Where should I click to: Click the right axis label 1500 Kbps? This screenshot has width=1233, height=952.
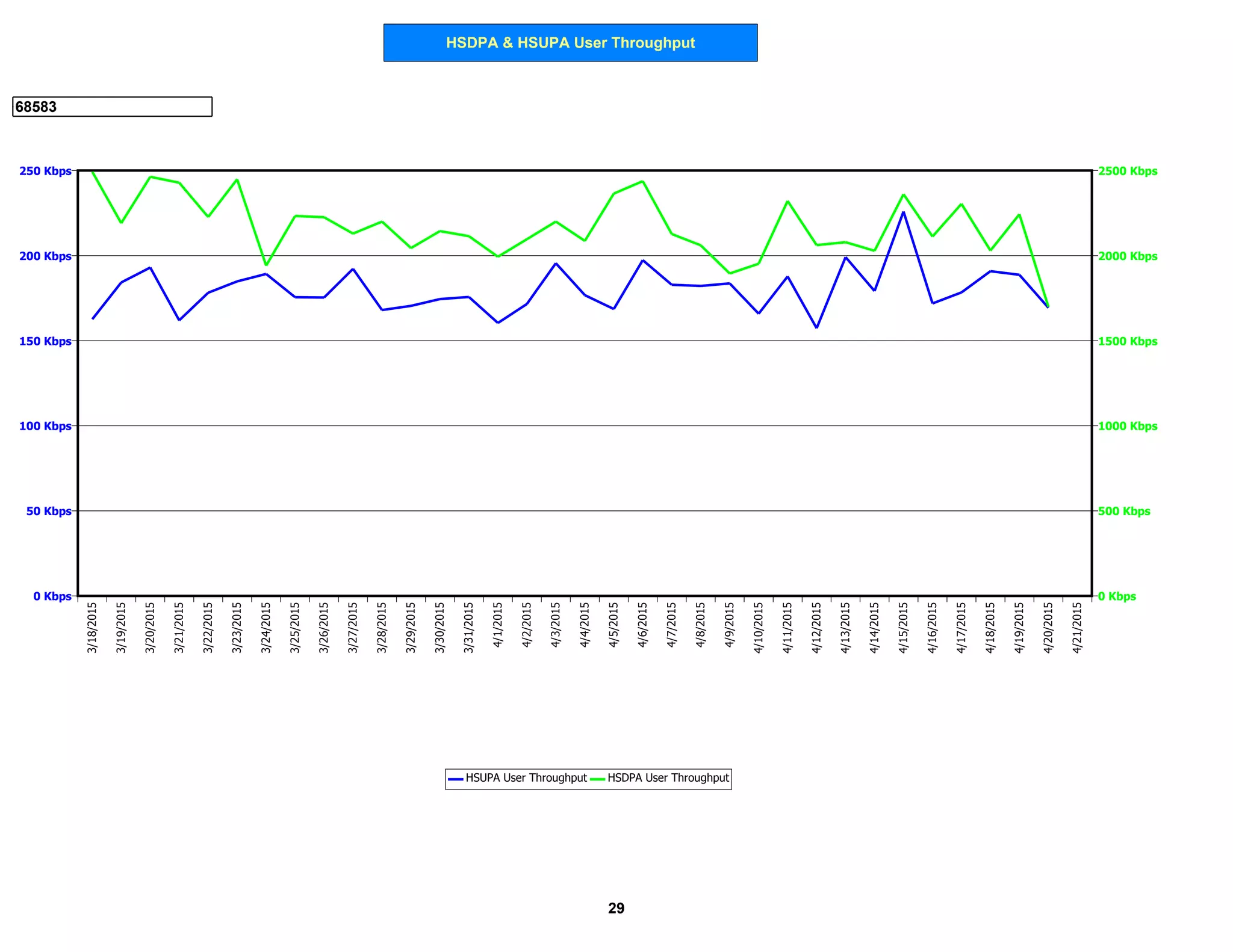(x=1128, y=341)
